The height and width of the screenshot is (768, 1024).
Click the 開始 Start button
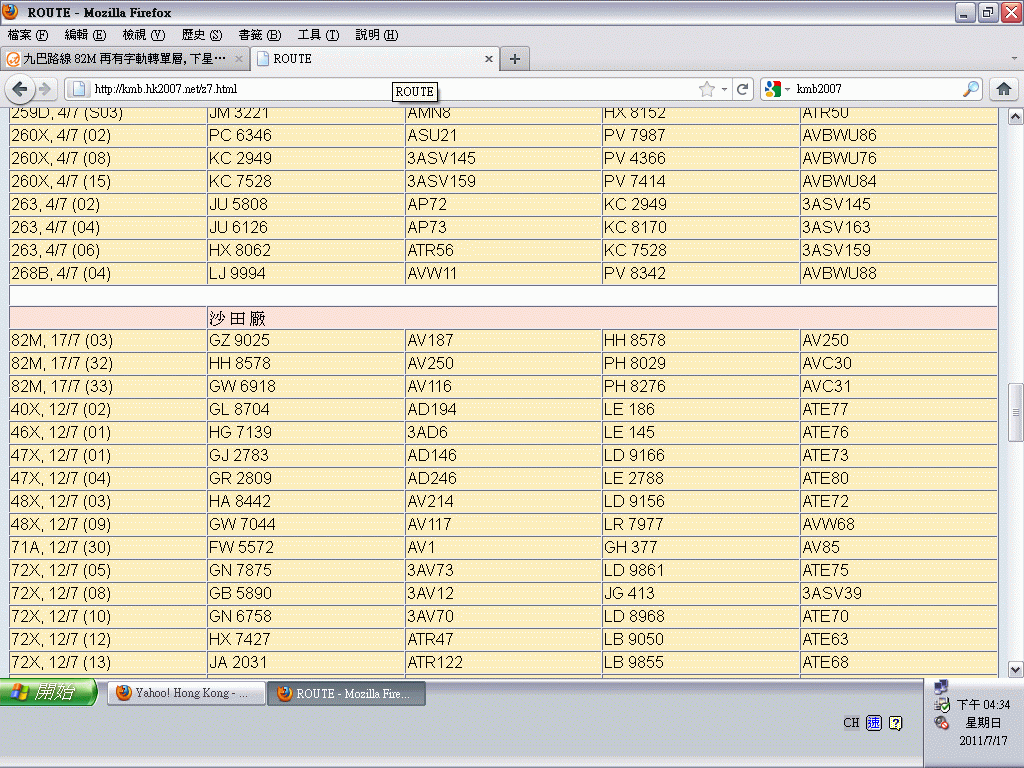click(48, 693)
